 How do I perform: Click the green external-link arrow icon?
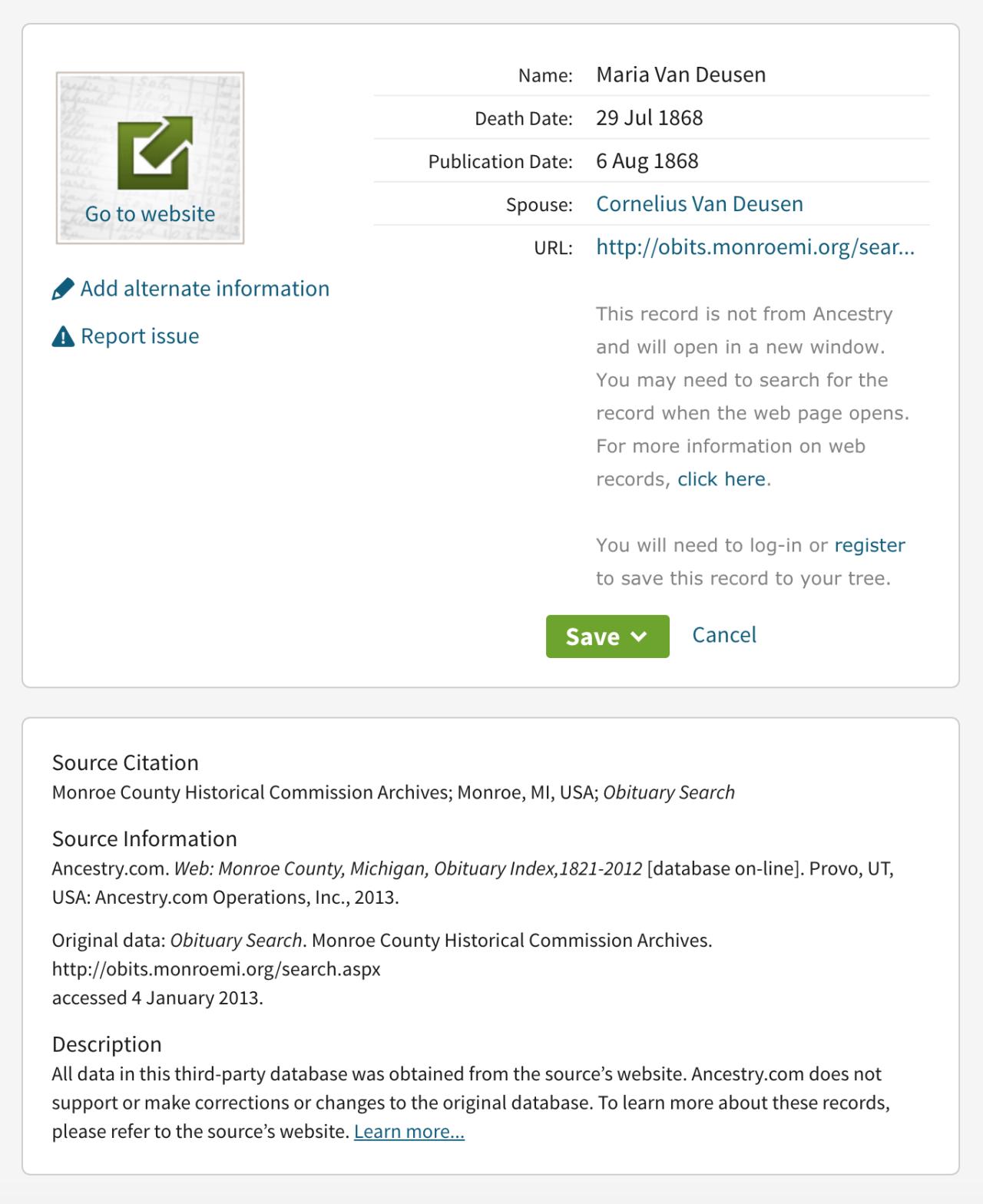(x=154, y=152)
